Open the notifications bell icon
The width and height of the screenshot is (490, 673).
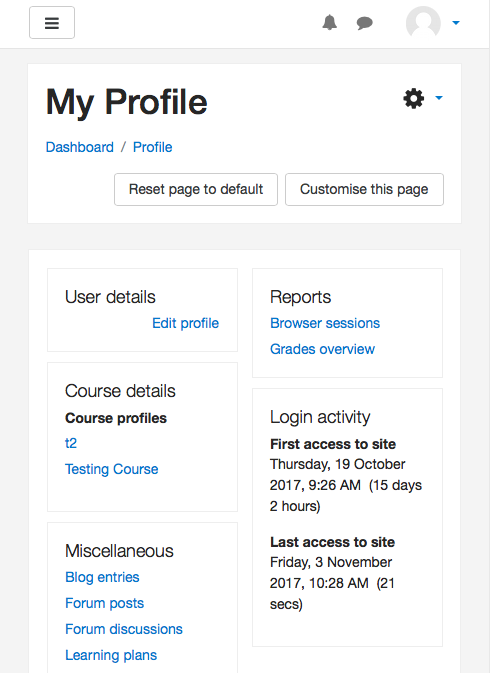coord(330,22)
